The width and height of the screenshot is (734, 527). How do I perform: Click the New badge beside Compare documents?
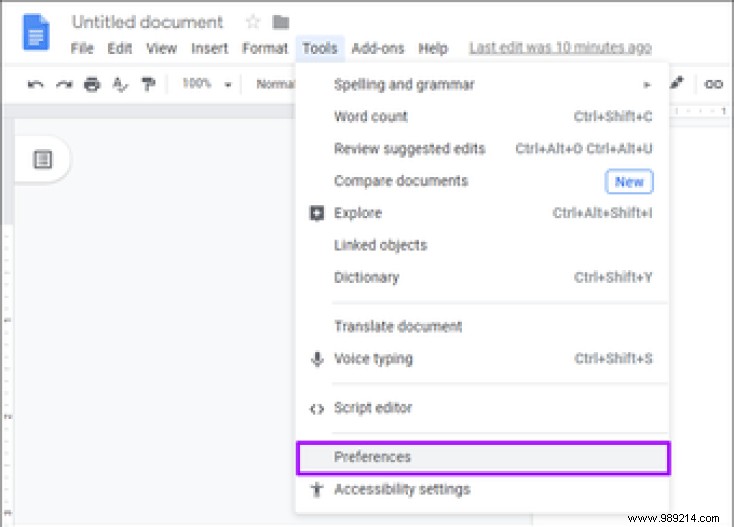pos(629,182)
